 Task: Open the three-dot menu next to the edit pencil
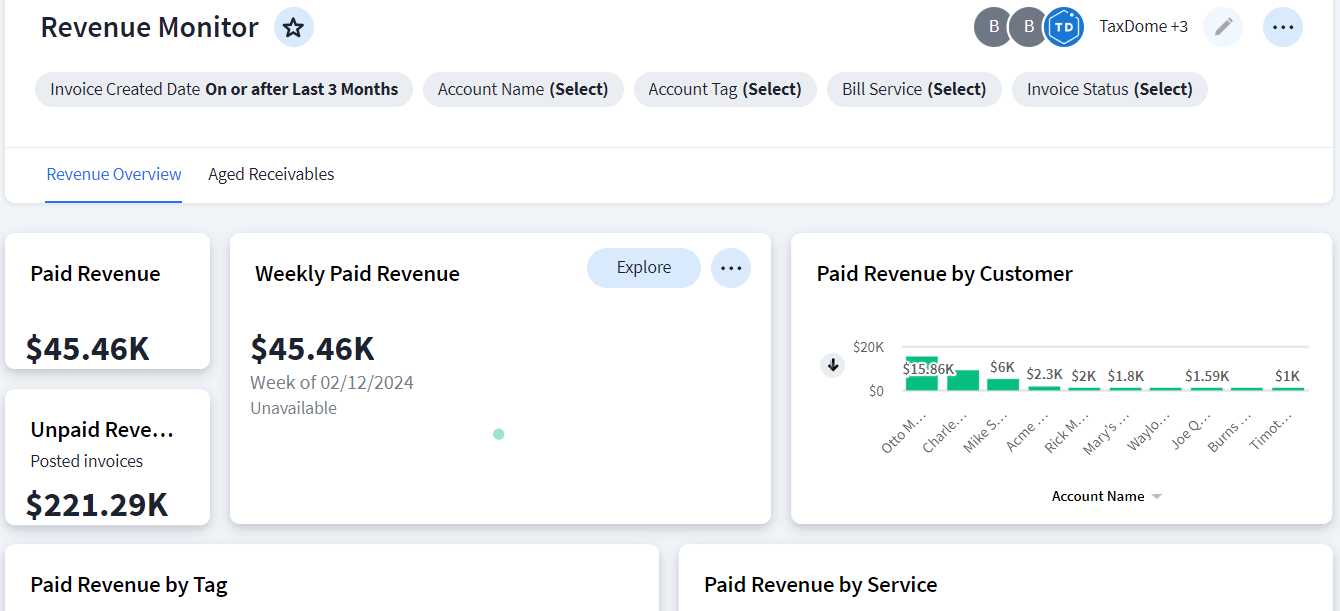[x=1283, y=27]
